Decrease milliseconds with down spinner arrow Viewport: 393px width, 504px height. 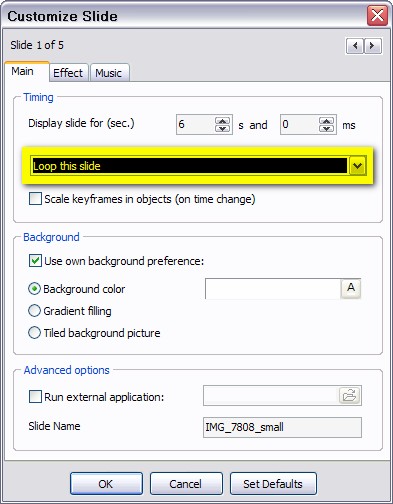click(326, 128)
